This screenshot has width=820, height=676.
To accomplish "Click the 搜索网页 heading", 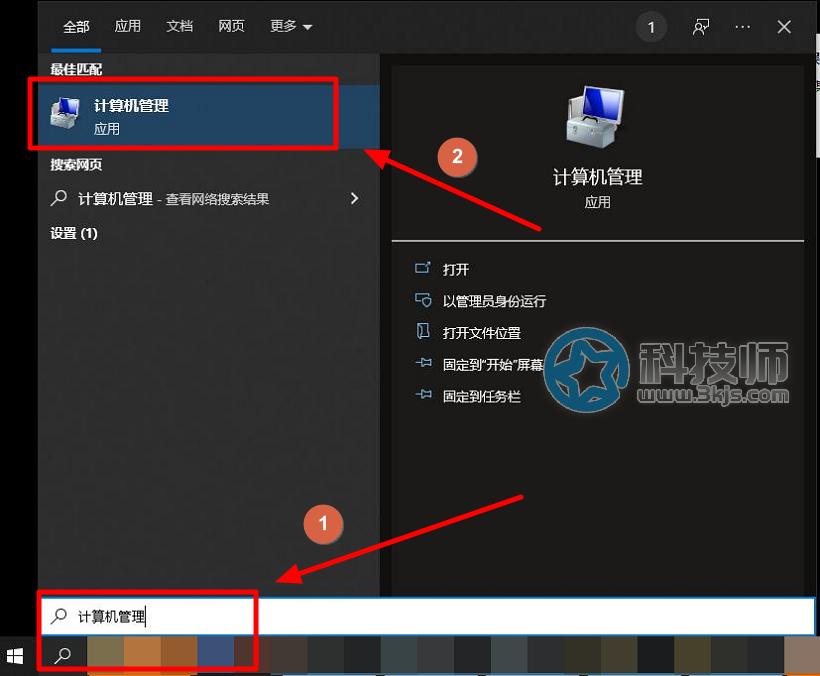I will pos(76,165).
